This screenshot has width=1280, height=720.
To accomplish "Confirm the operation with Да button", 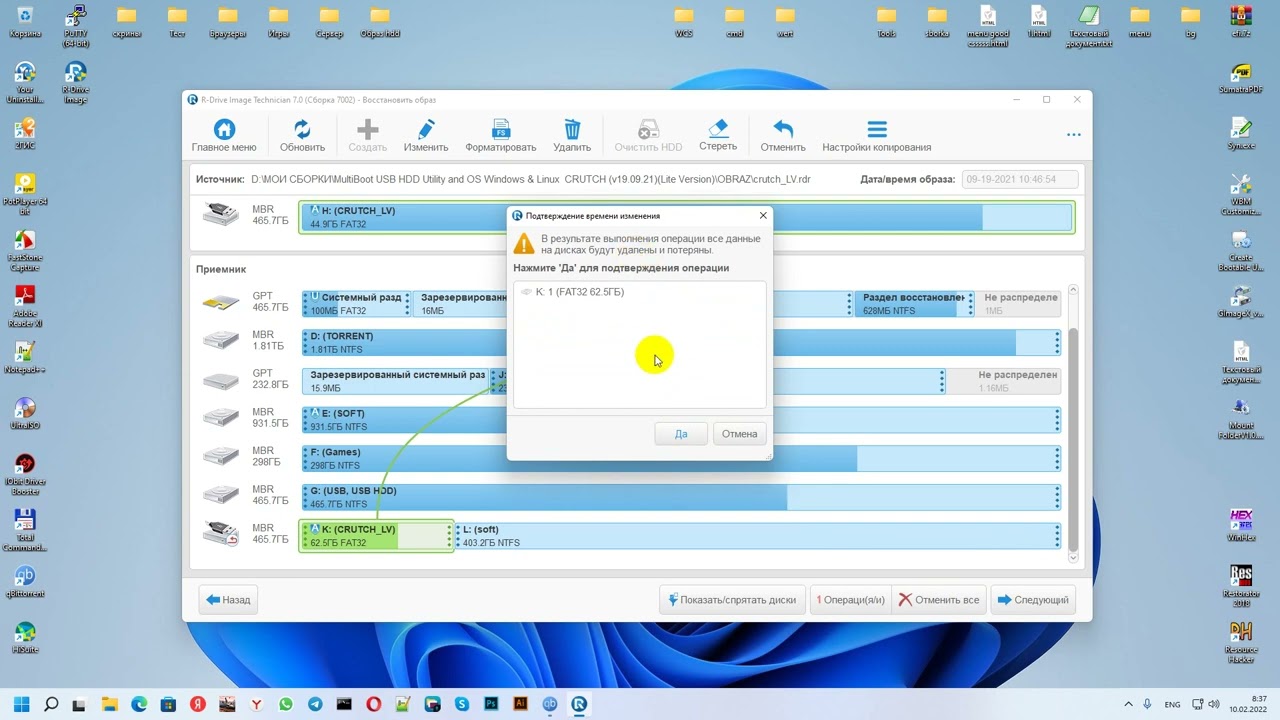I will click(x=681, y=434).
